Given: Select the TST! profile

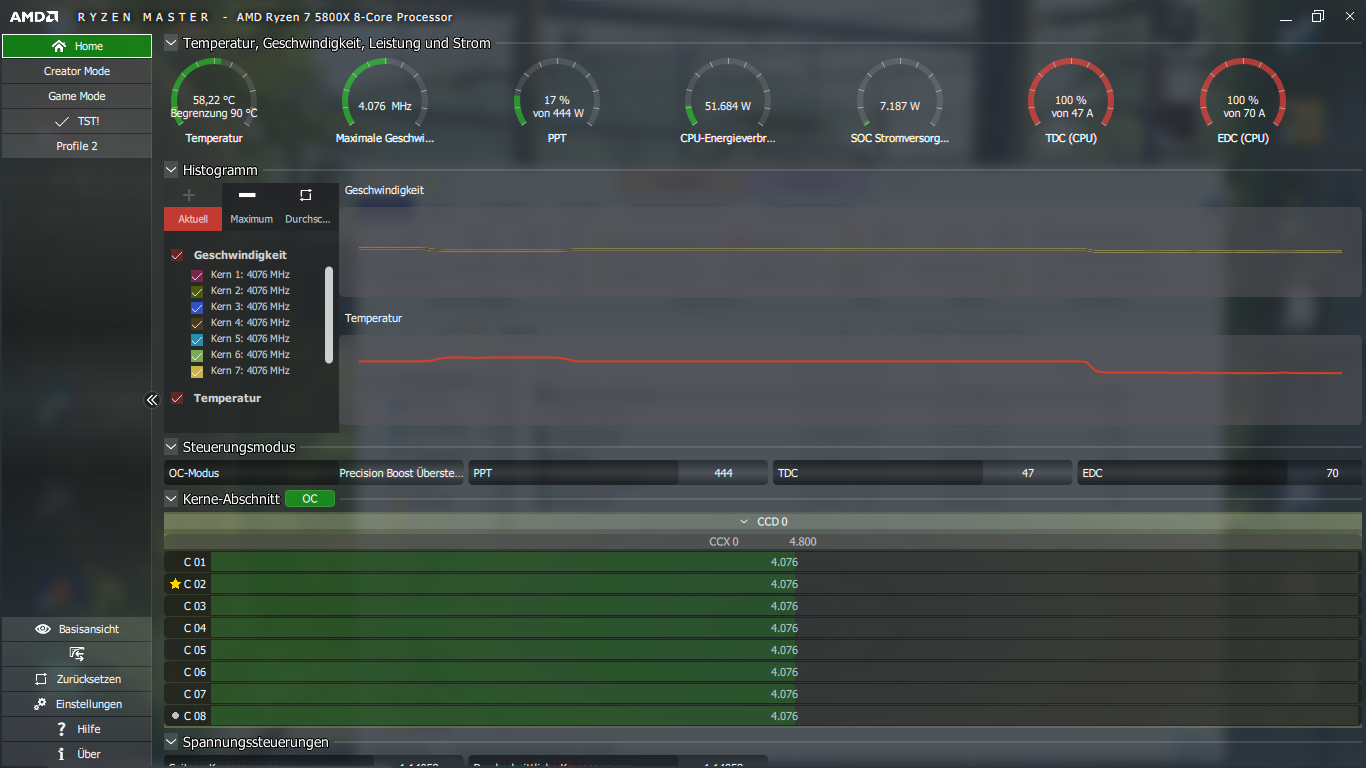Looking at the screenshot, I should [x=77, y=121].
